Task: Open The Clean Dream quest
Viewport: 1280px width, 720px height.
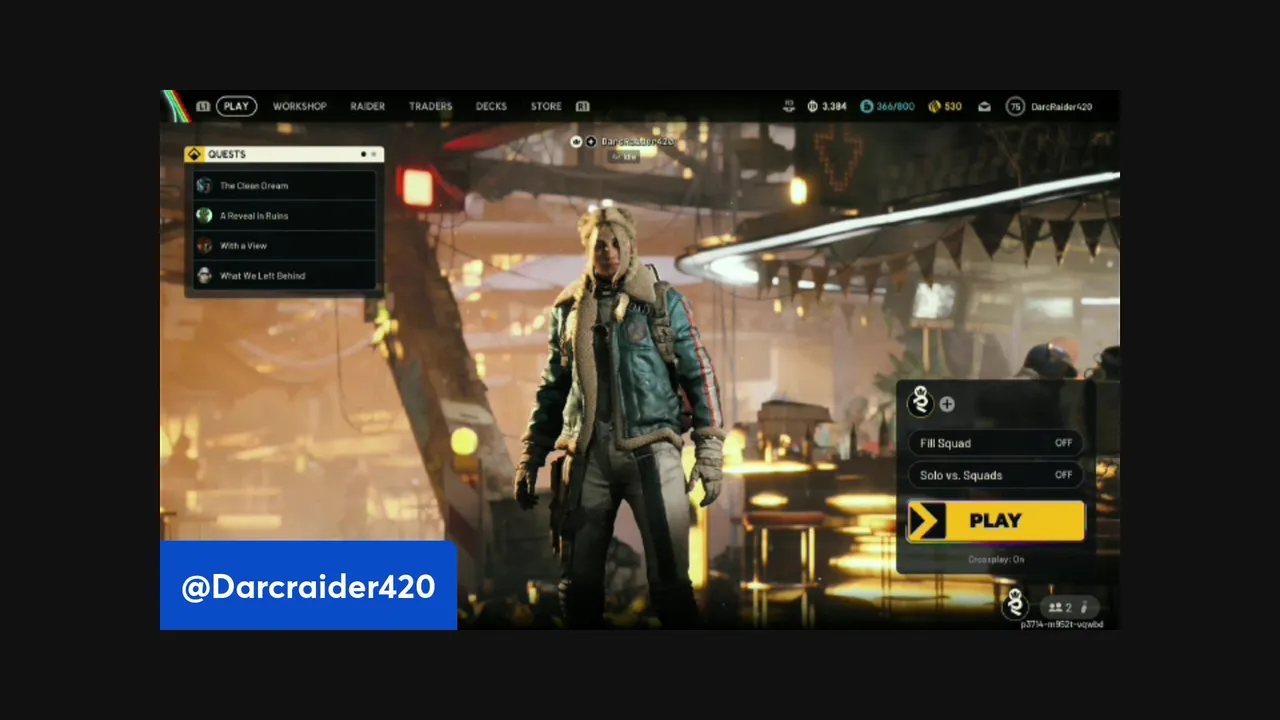Action: [285, 186]
